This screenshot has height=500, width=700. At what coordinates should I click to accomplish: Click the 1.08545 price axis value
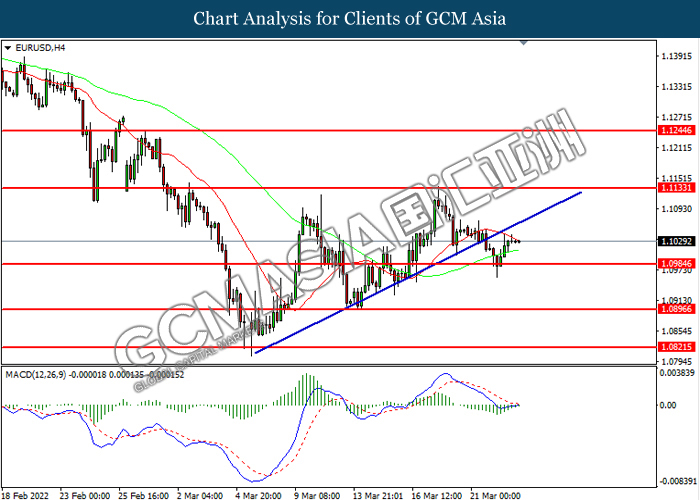pyautogui.click(x=677, y=331)
